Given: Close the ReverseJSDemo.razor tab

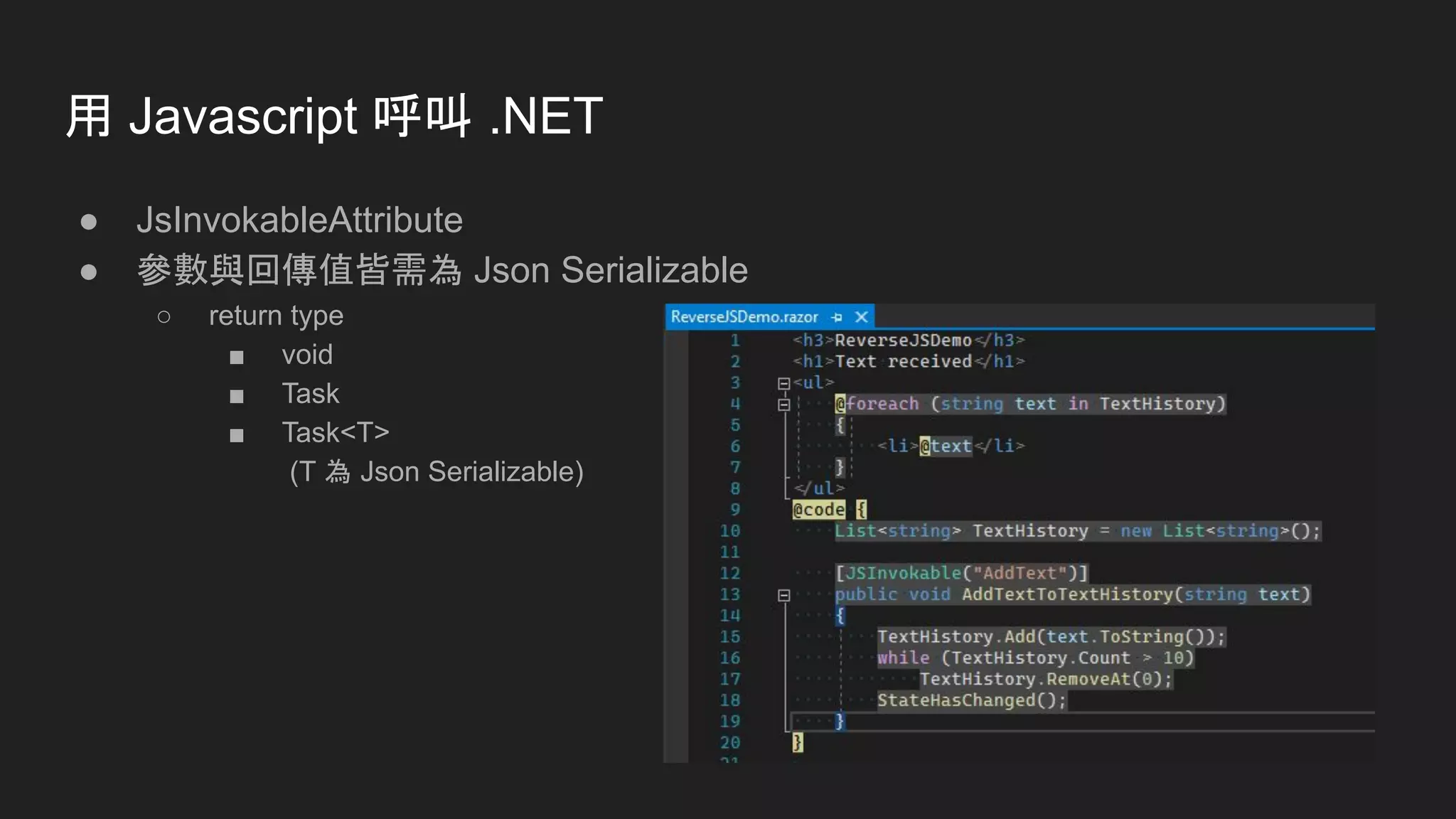Looking at the screenshot, I should (x=861, y=317).
